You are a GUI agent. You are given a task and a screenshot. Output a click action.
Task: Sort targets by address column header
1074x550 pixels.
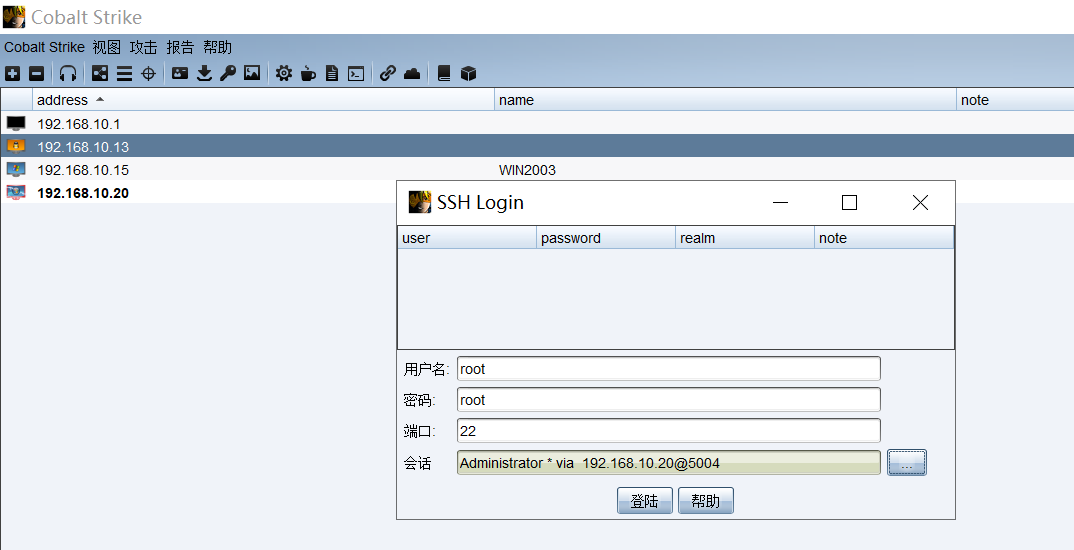263,100
